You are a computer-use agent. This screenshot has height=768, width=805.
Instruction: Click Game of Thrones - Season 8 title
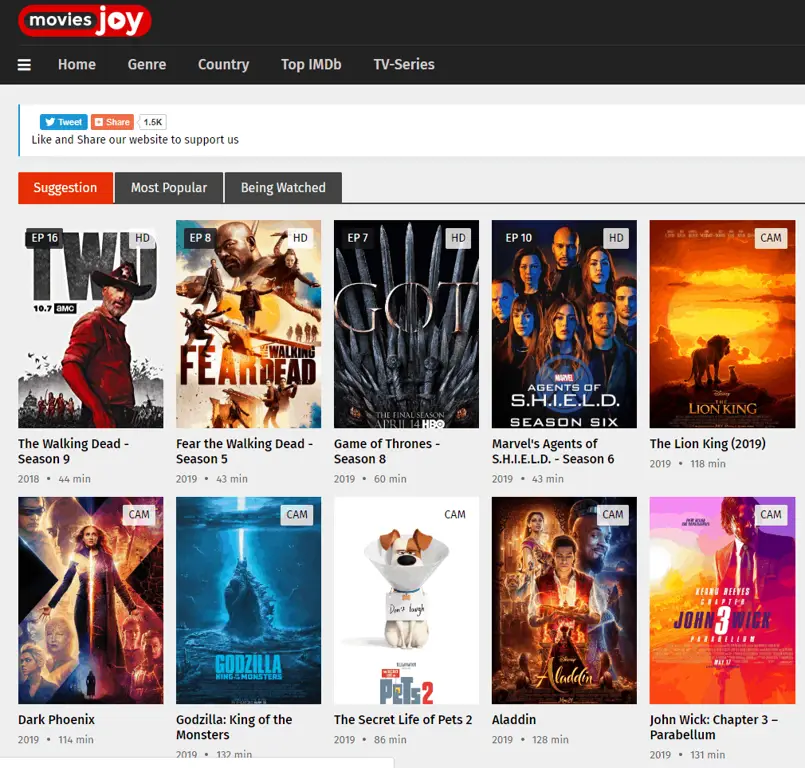click(x=387, y=451)
